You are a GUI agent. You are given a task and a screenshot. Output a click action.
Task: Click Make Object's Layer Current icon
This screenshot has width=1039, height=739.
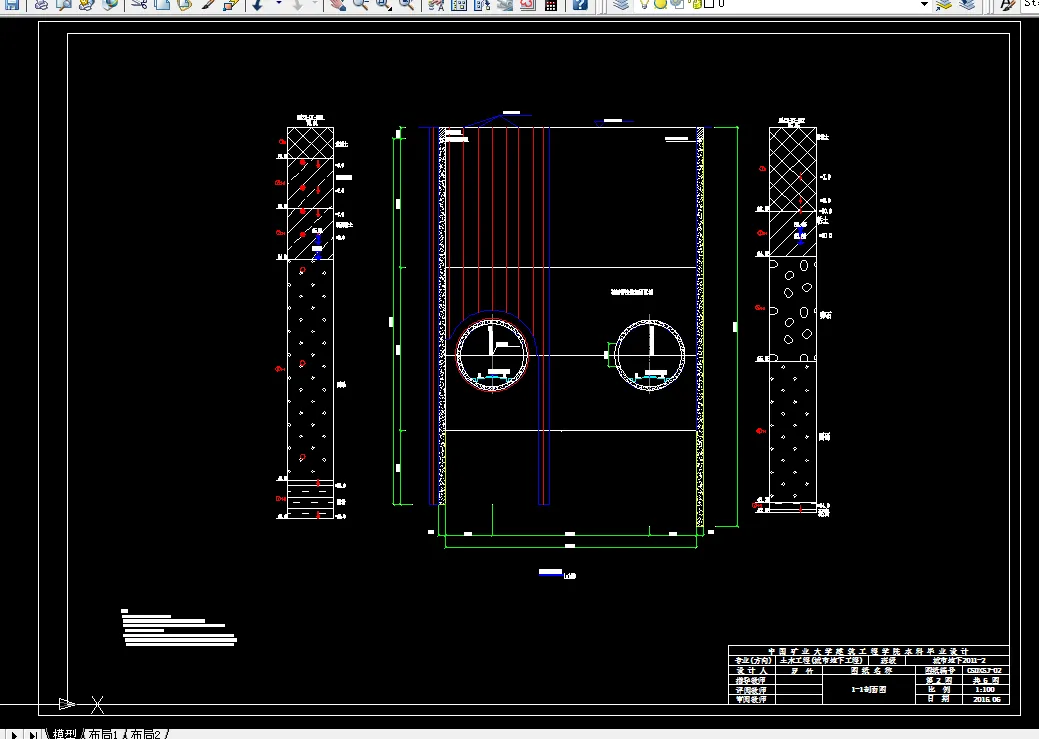tap(944, 5)
